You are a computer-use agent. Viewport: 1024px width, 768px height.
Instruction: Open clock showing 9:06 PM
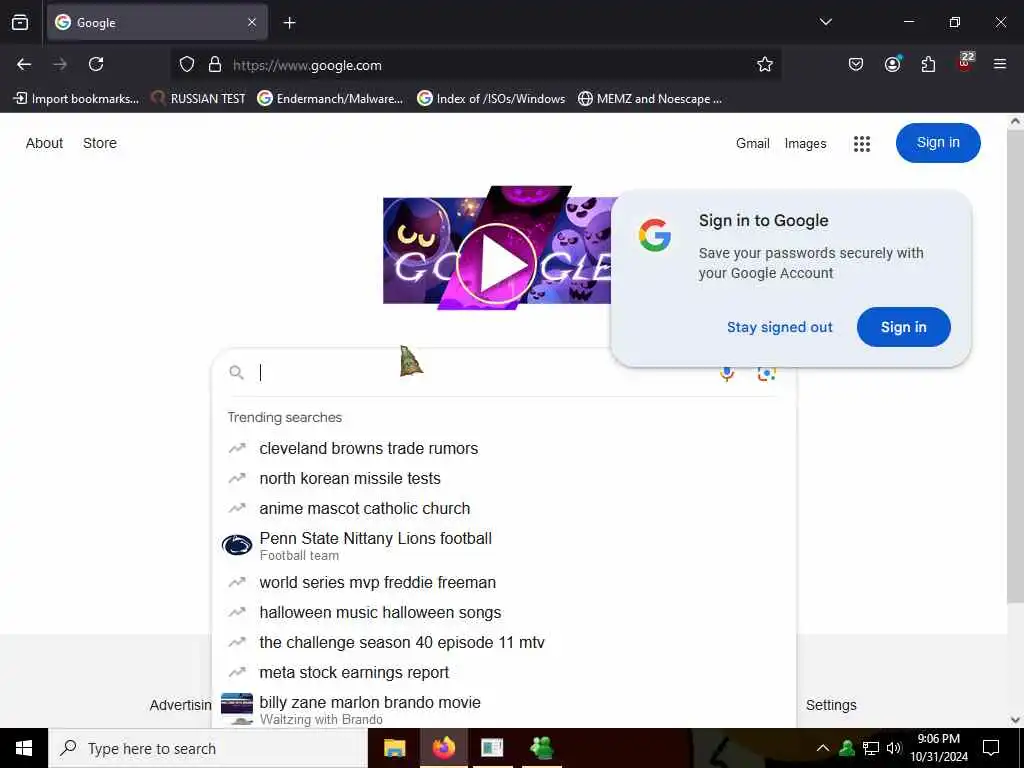point(938,748)
